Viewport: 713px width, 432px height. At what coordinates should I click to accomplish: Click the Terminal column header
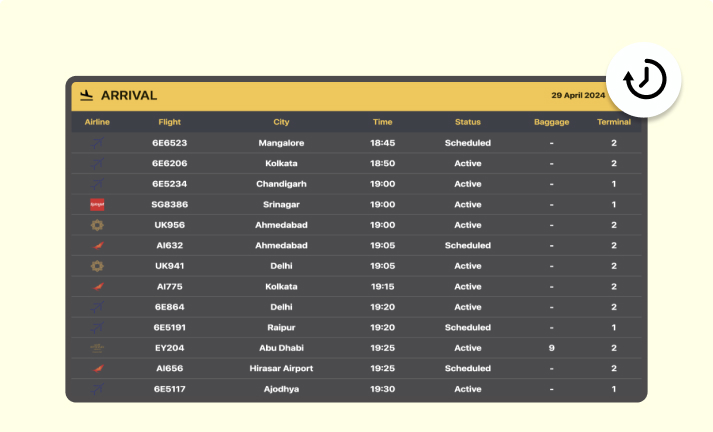pyautogui.click(x=613, y=122)
